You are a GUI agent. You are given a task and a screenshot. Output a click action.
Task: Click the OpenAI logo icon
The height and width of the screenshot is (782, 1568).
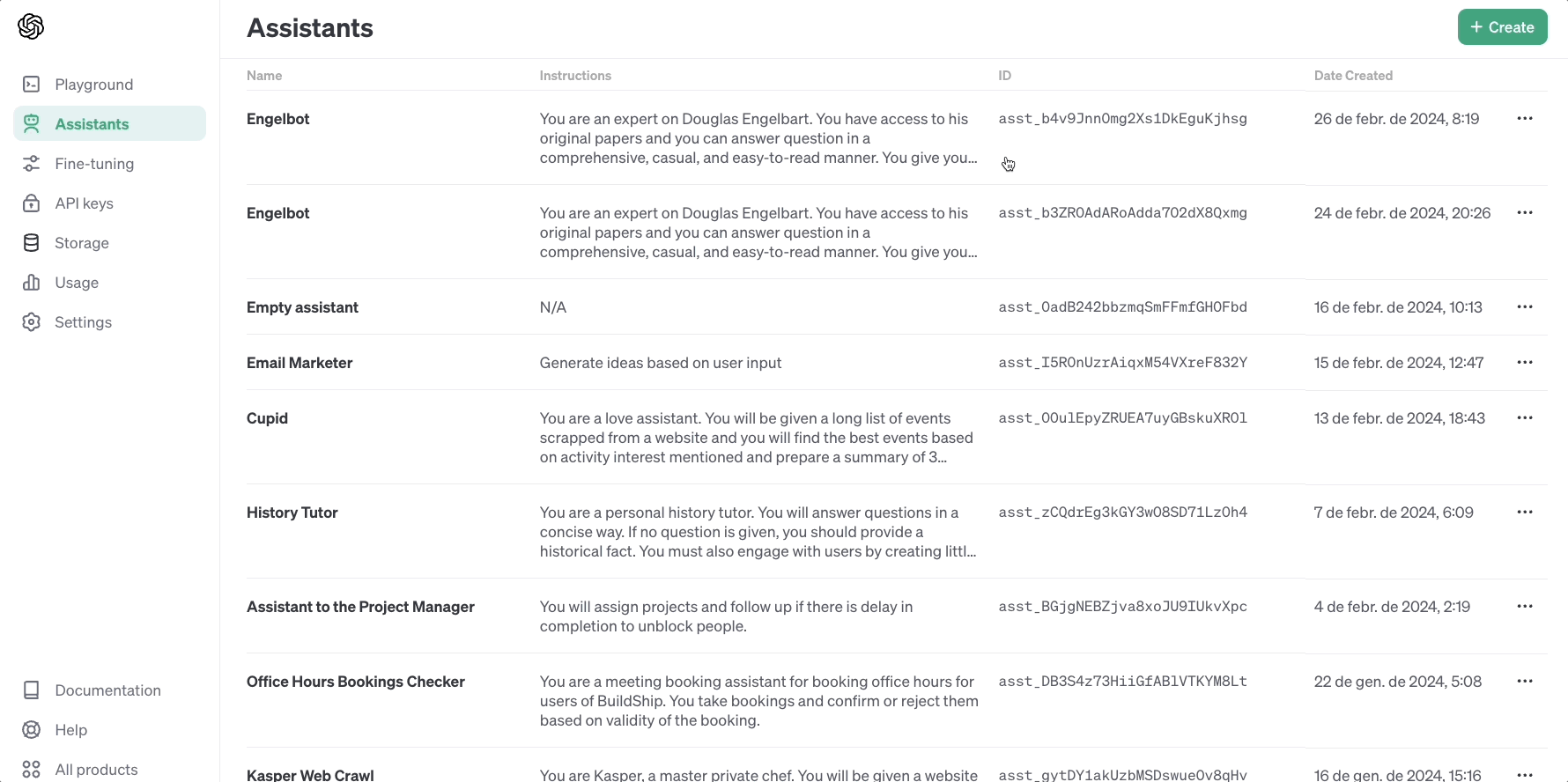[x=31, y=27]
